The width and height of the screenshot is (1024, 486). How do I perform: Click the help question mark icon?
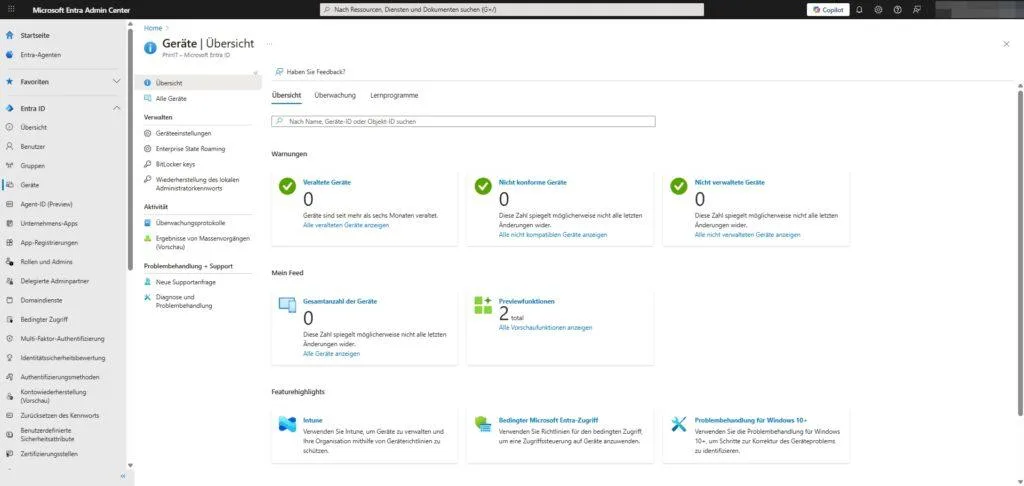point(897,10)
